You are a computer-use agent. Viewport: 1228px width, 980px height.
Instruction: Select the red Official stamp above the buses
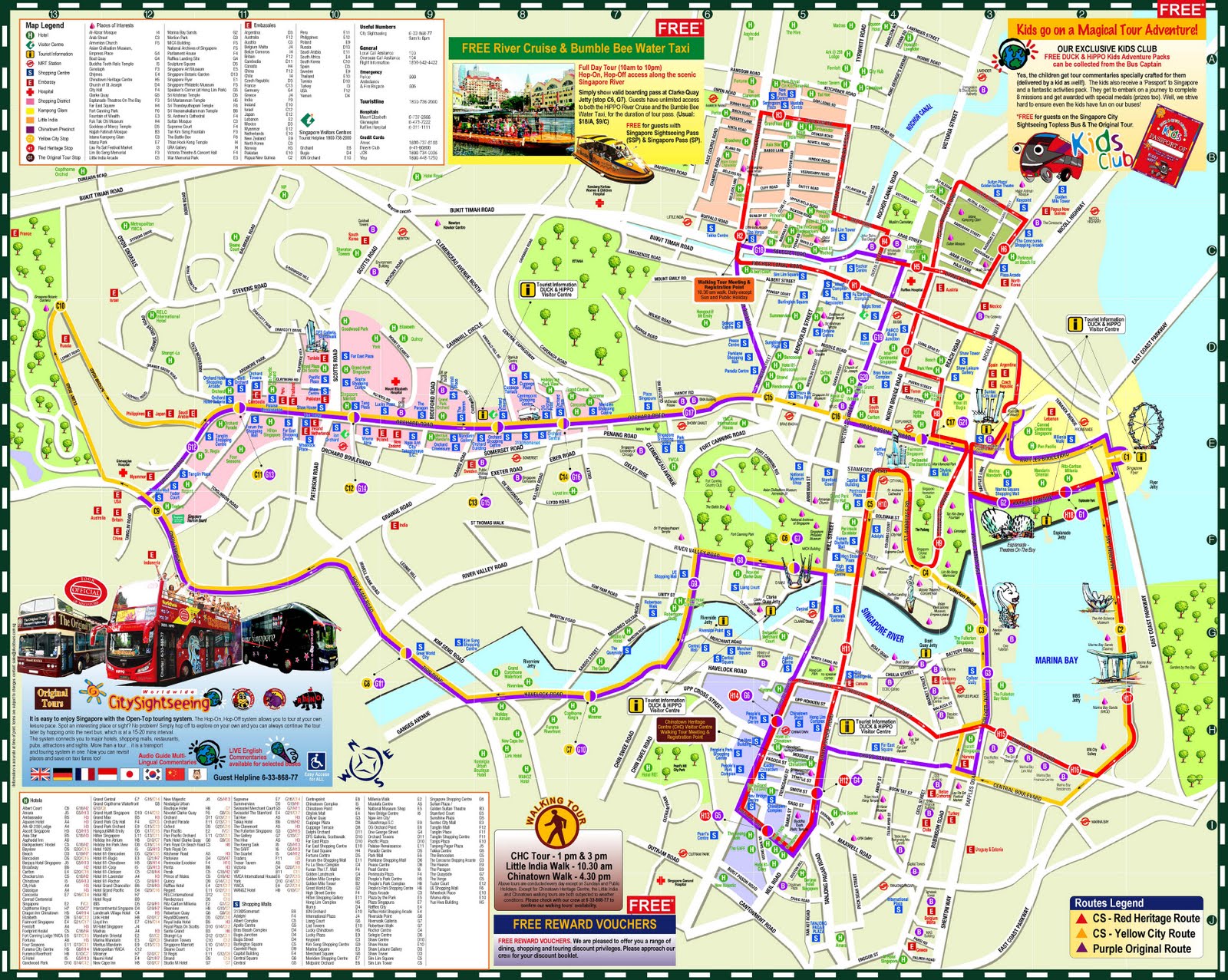pyautogui.click(x=86, y=591)
